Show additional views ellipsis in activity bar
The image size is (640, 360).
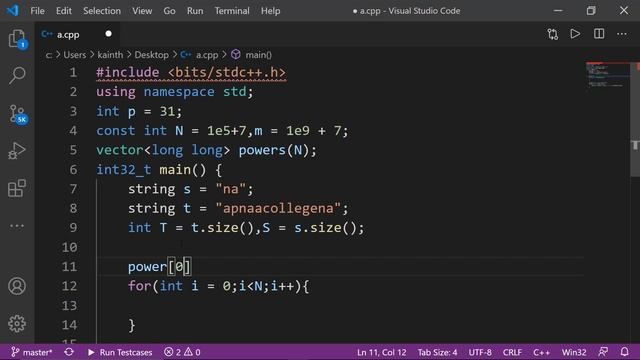[x=17, y=226]
